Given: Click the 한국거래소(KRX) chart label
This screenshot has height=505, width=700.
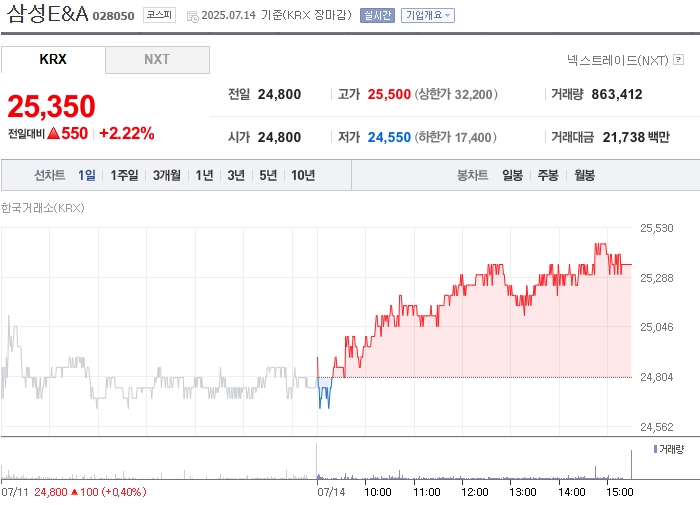Looking at the screenshot, I should pos(42,208).
